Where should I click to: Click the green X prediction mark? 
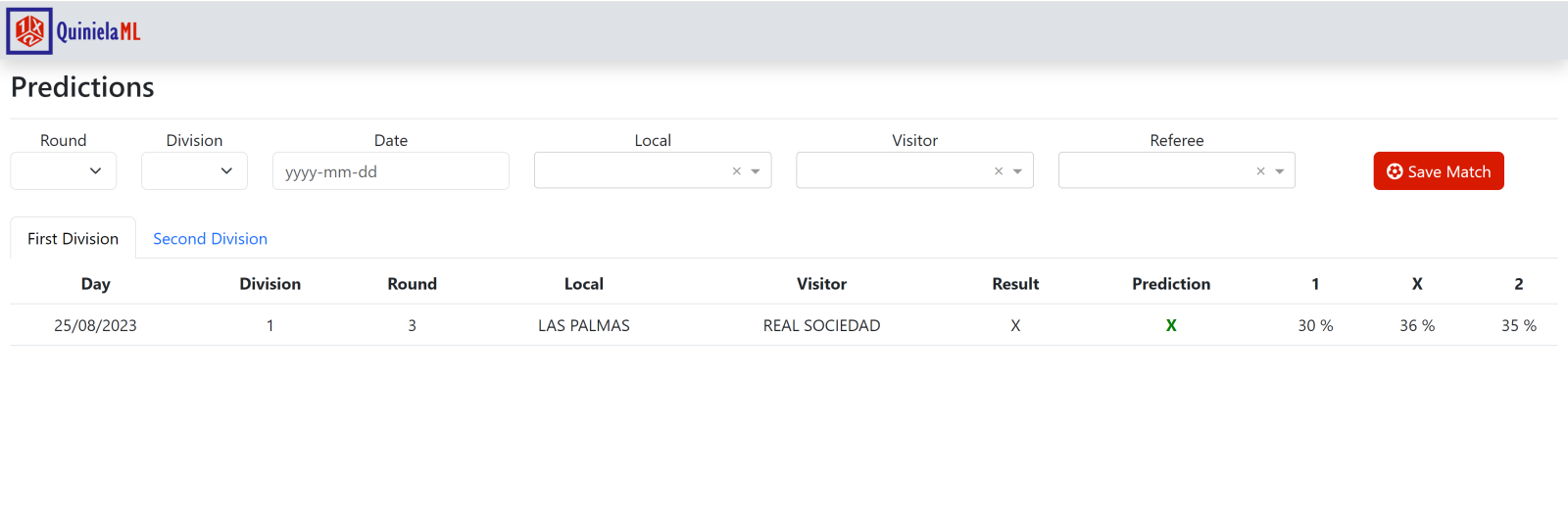tap(1171, 325)
